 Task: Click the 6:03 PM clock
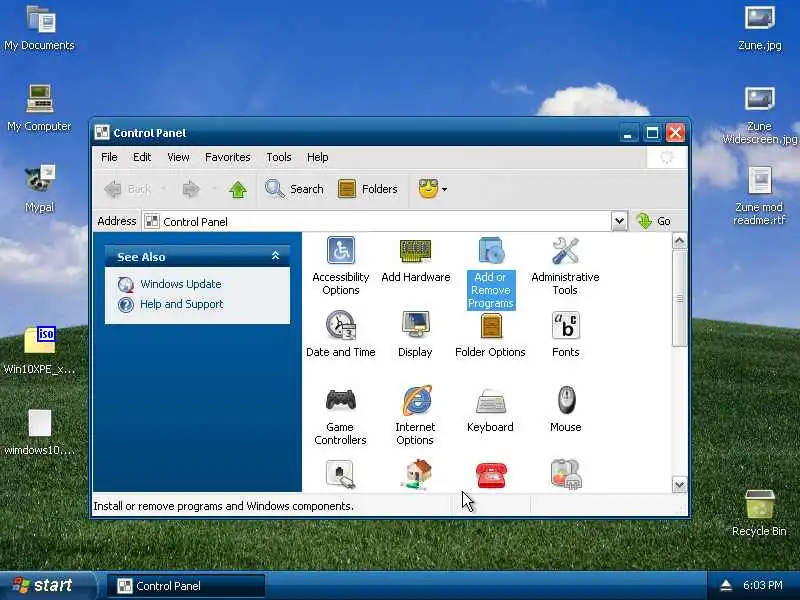pos(763,585)
